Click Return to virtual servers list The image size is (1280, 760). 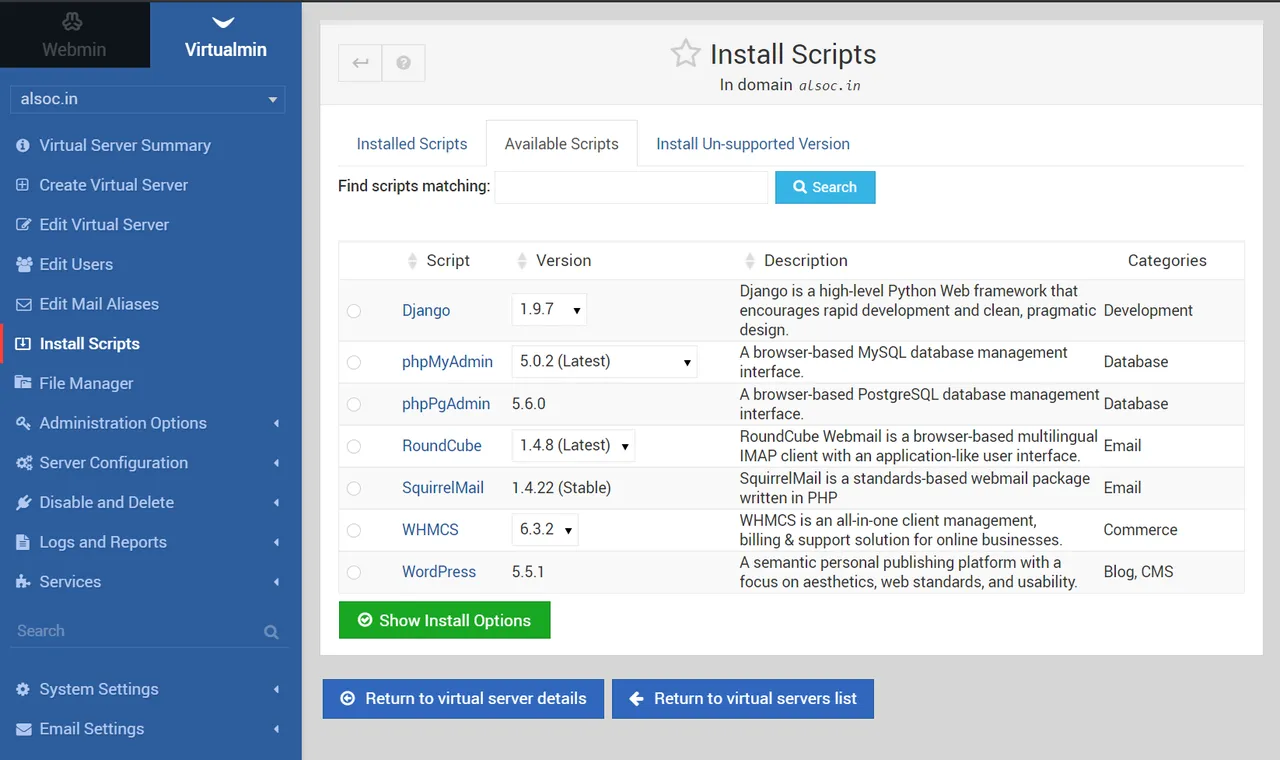(743, 699)
